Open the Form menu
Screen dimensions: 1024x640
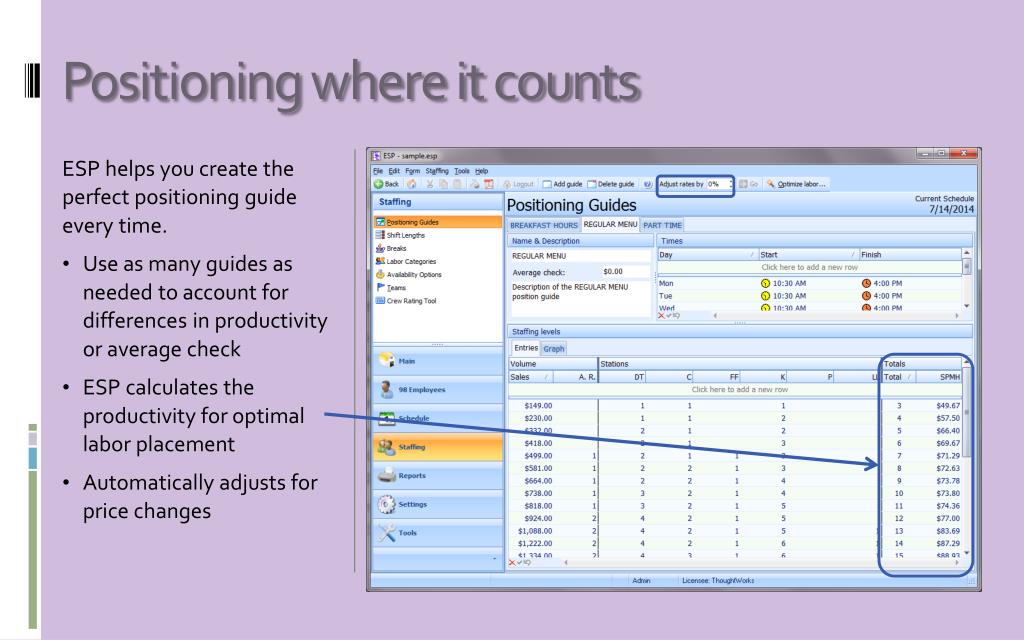[412, 171]
